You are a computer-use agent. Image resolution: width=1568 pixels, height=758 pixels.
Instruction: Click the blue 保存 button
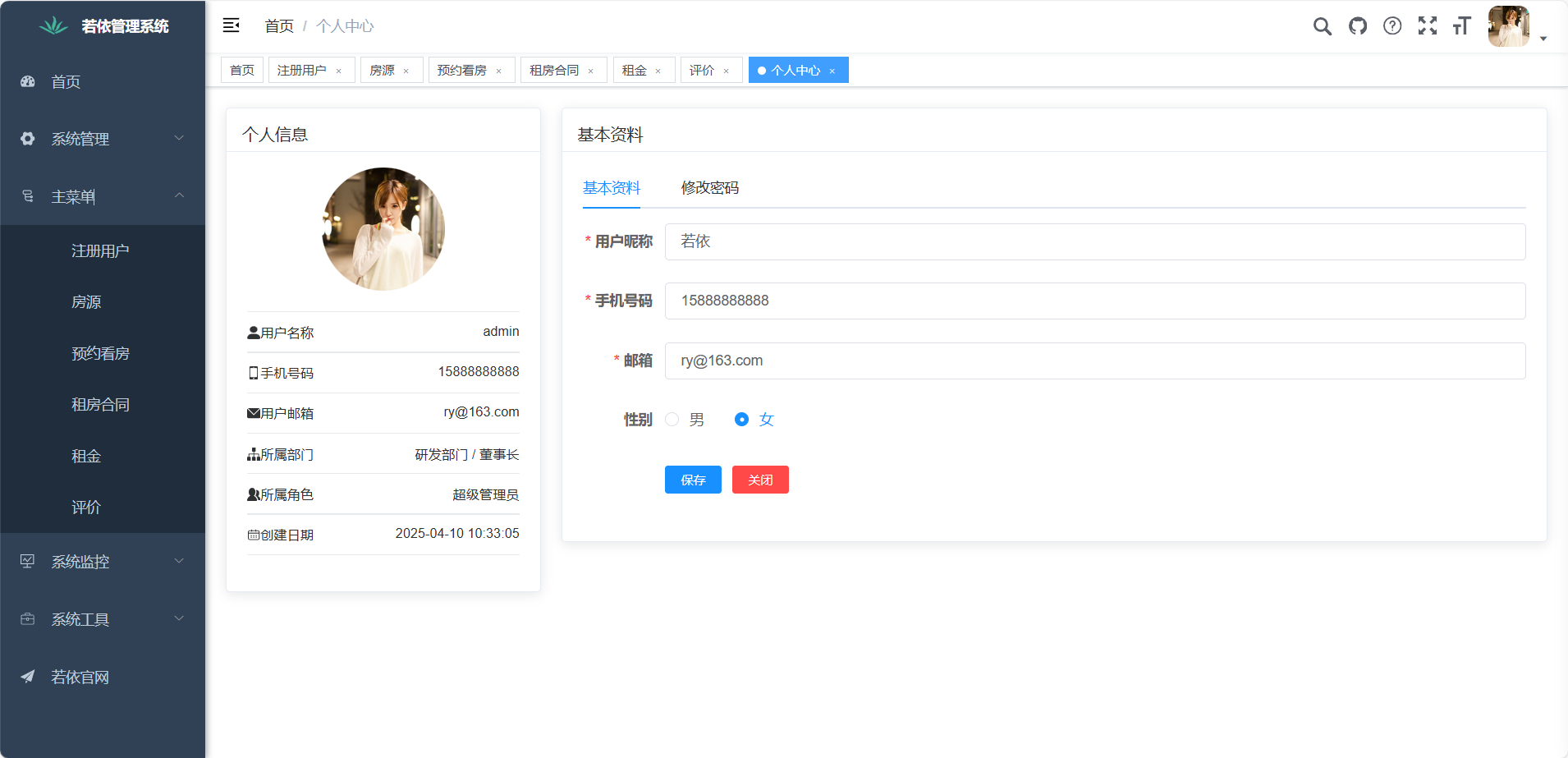[693, 480]
